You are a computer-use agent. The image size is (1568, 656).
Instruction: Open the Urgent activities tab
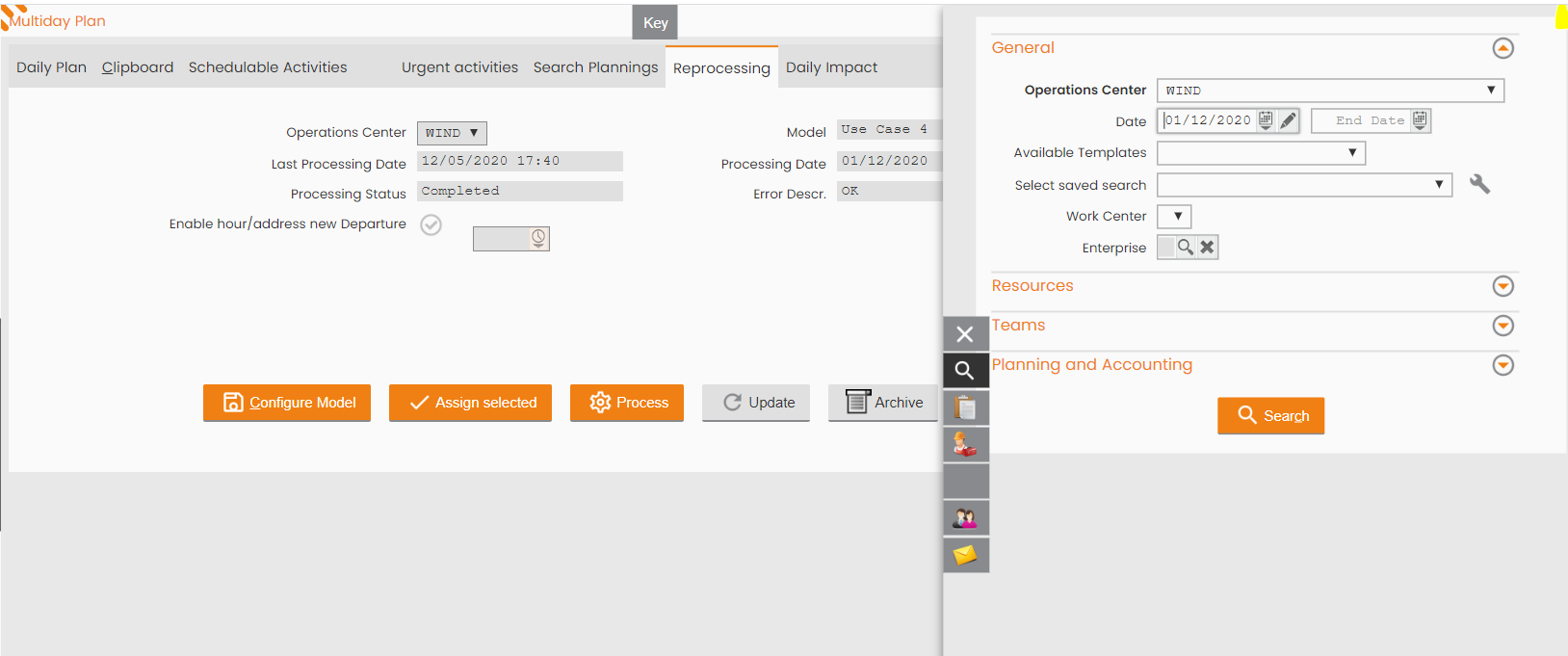coord(459,67)
